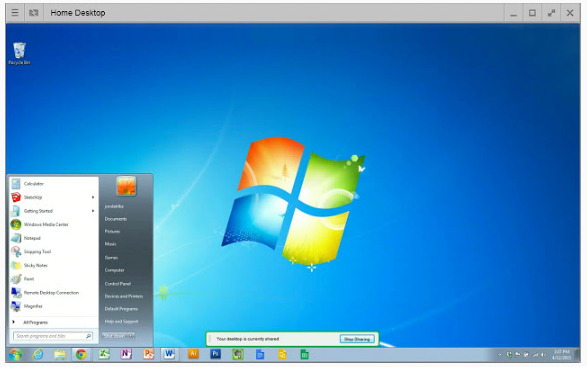Image resolution: width=587 pixels, height=367 pixels.
Task: Open Control Panel from the Start menu
Action: click(118, 283)
